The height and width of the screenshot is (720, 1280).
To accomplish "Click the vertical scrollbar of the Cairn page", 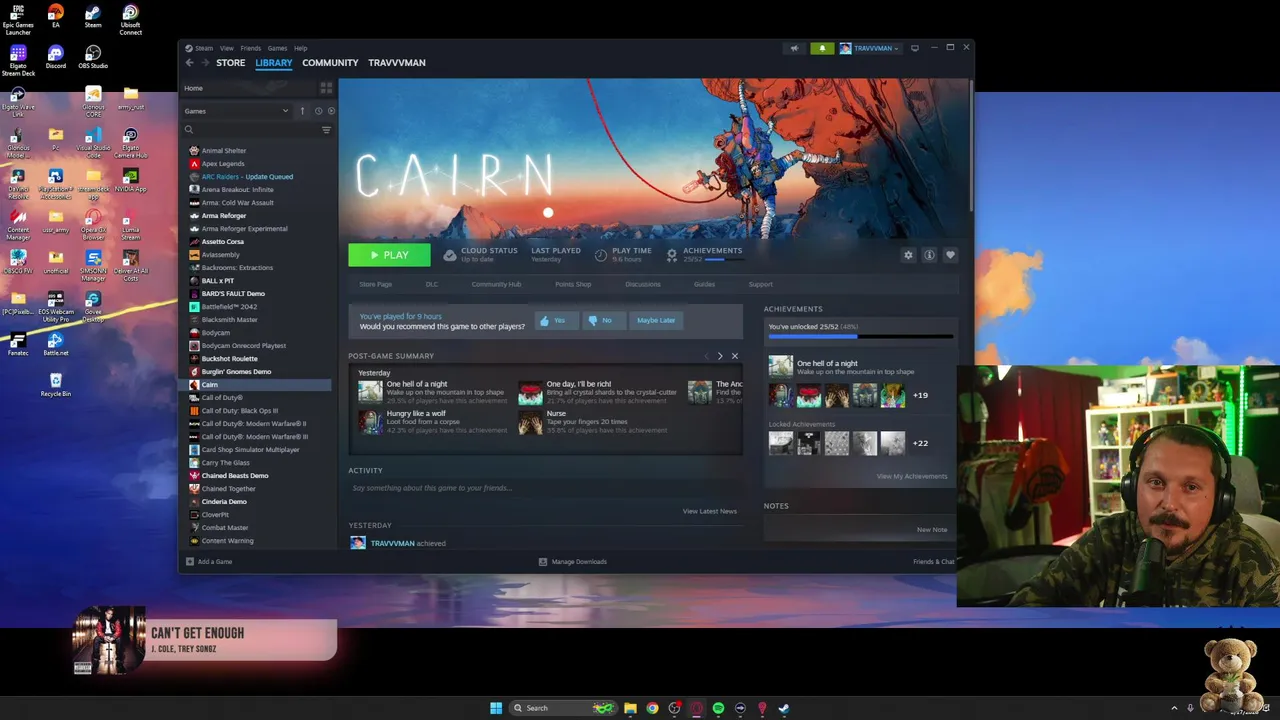I will point(971,145).
